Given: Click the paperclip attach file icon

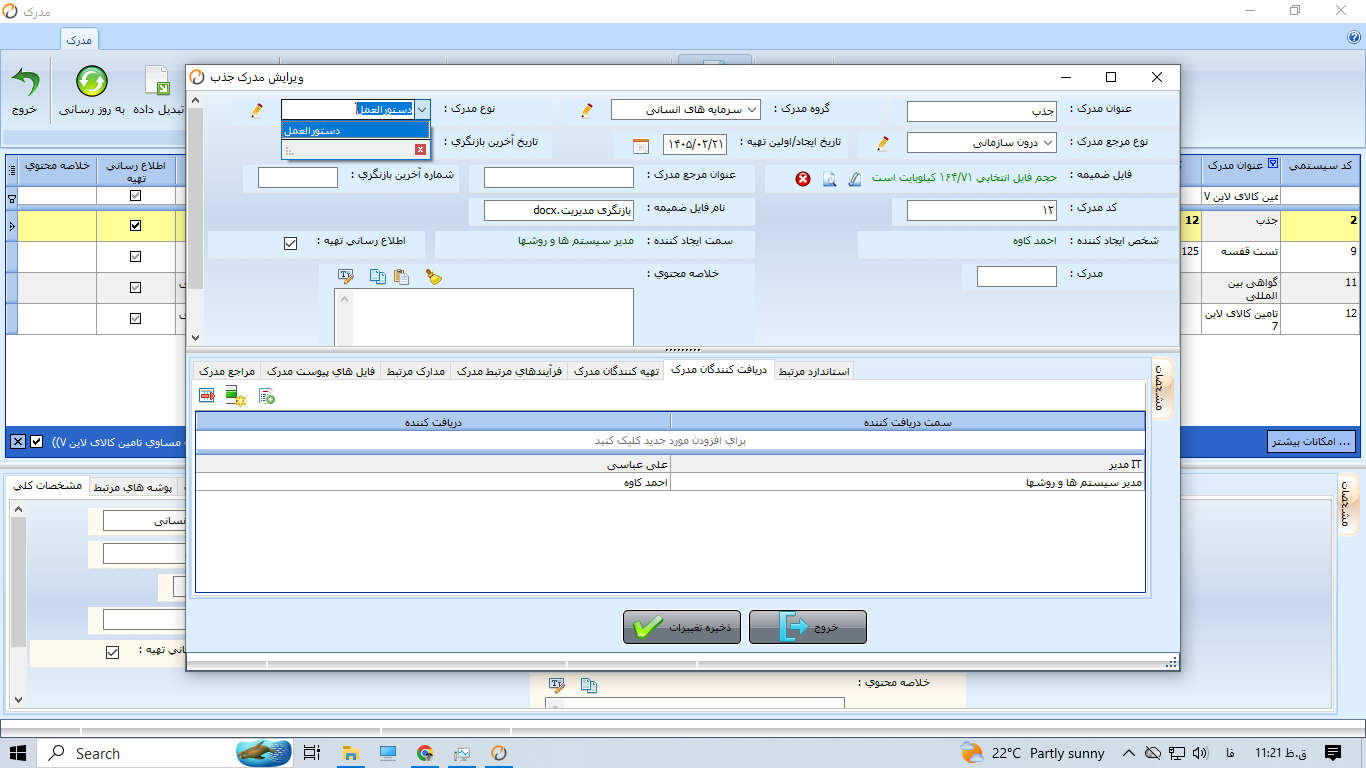Looking at the screenshot, I should click(x=854, y=179).
